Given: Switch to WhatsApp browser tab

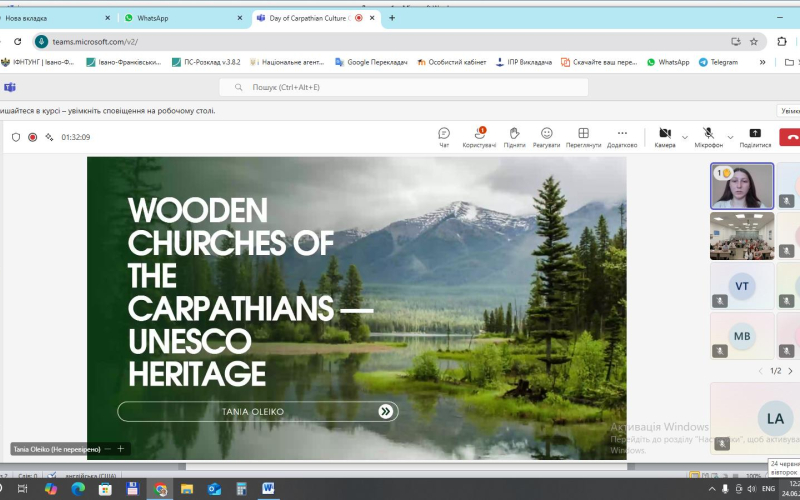Looking at the screenshot, I should tap(182, 18).
